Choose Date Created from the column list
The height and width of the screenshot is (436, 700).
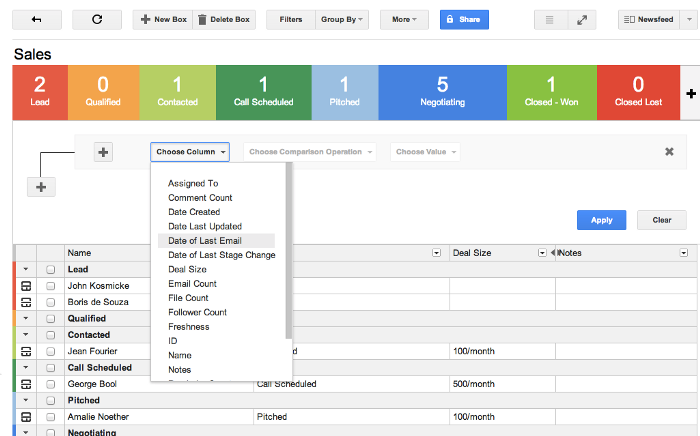click(194, 212)
